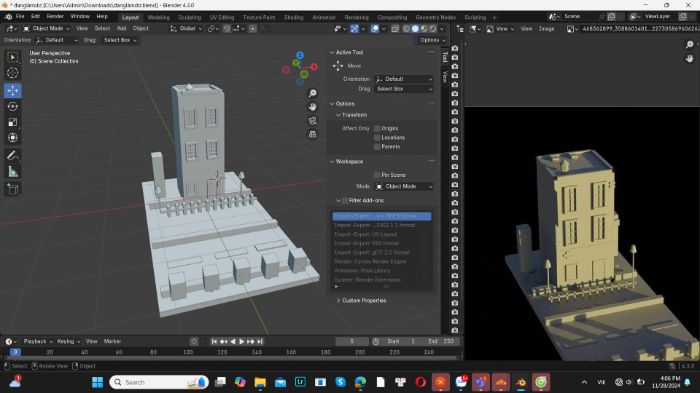
Task: Open the Render menu
Action: coord(55,17)
